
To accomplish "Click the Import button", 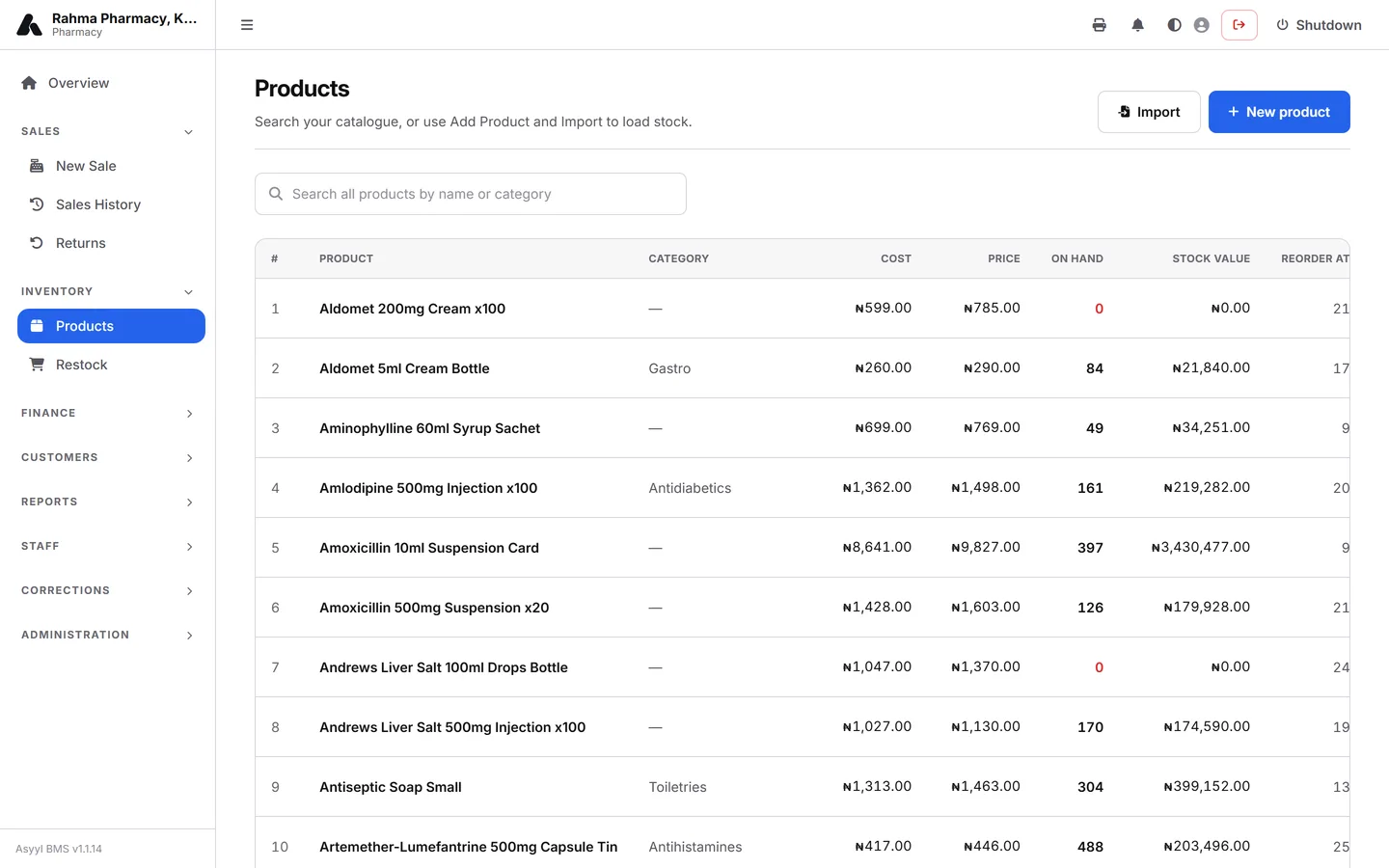I will click(1149, 112).
